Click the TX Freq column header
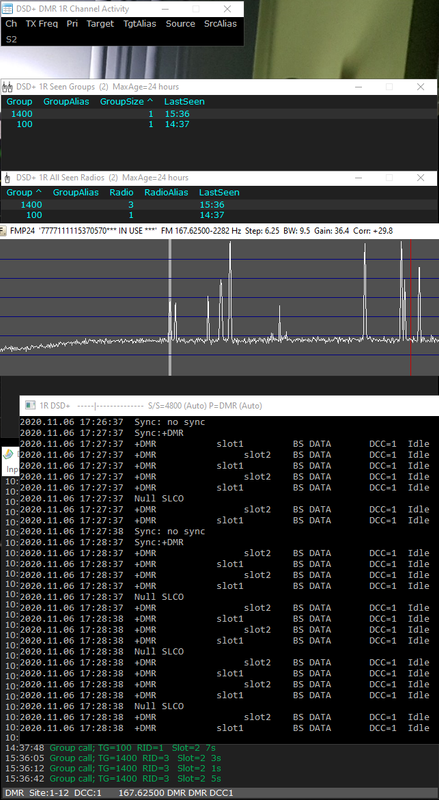The width and height of the screenshot is (439, 800). pyautogui.click(x=42, y=23)
